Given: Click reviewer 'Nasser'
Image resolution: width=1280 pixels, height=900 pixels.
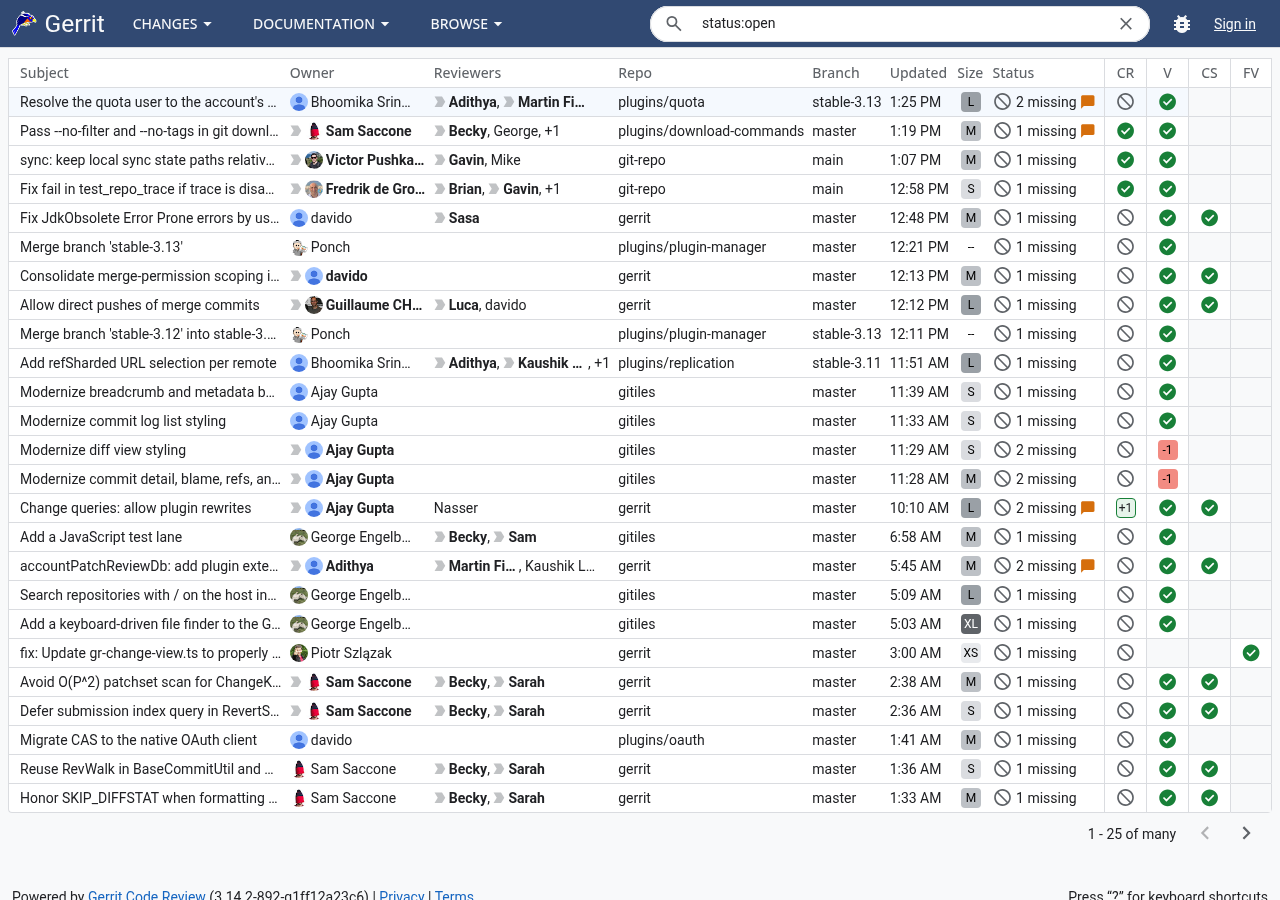Looking at the screenshot, I should click(456, 508).
